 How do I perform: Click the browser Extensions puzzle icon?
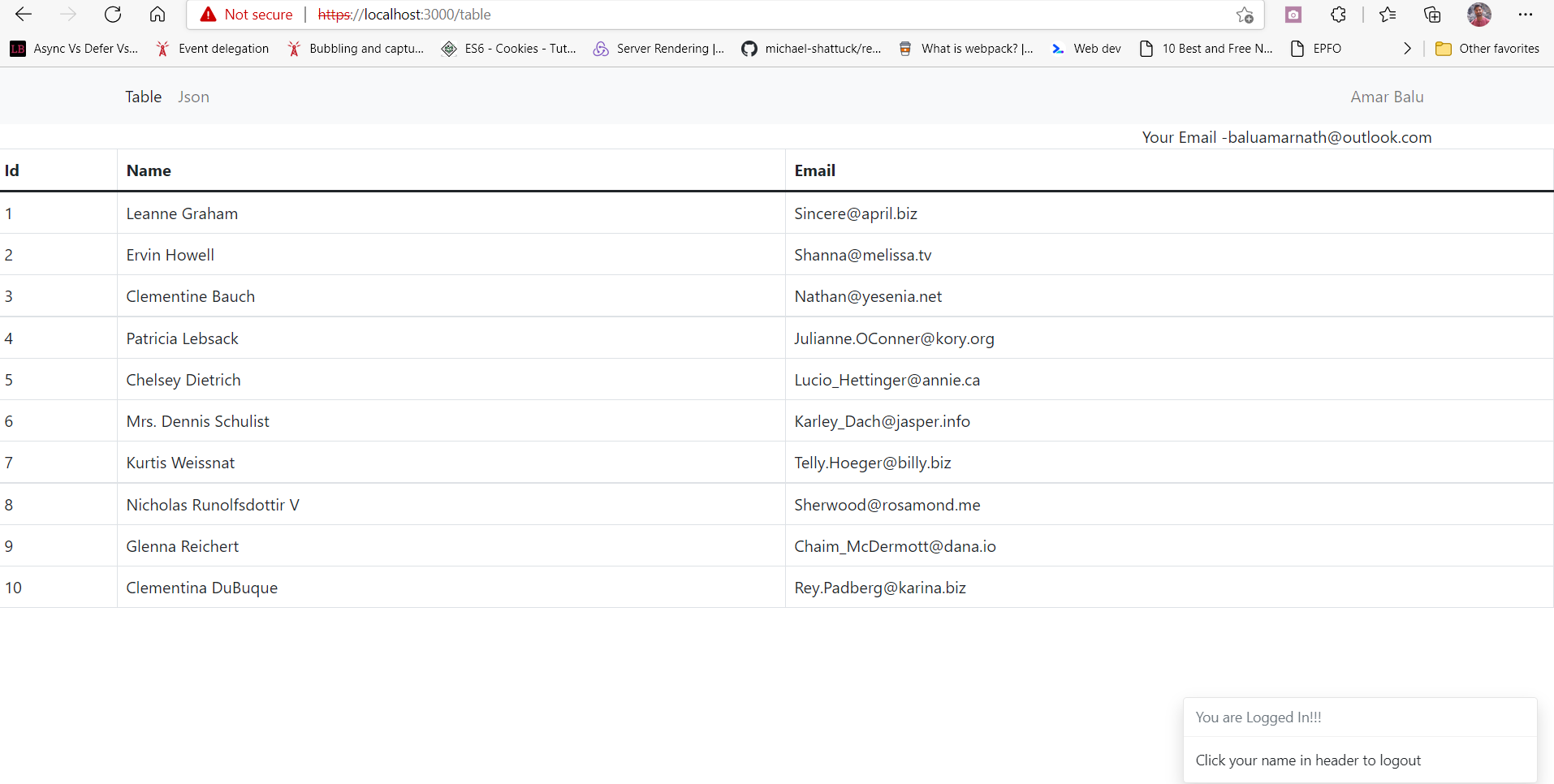point(1337,15)
